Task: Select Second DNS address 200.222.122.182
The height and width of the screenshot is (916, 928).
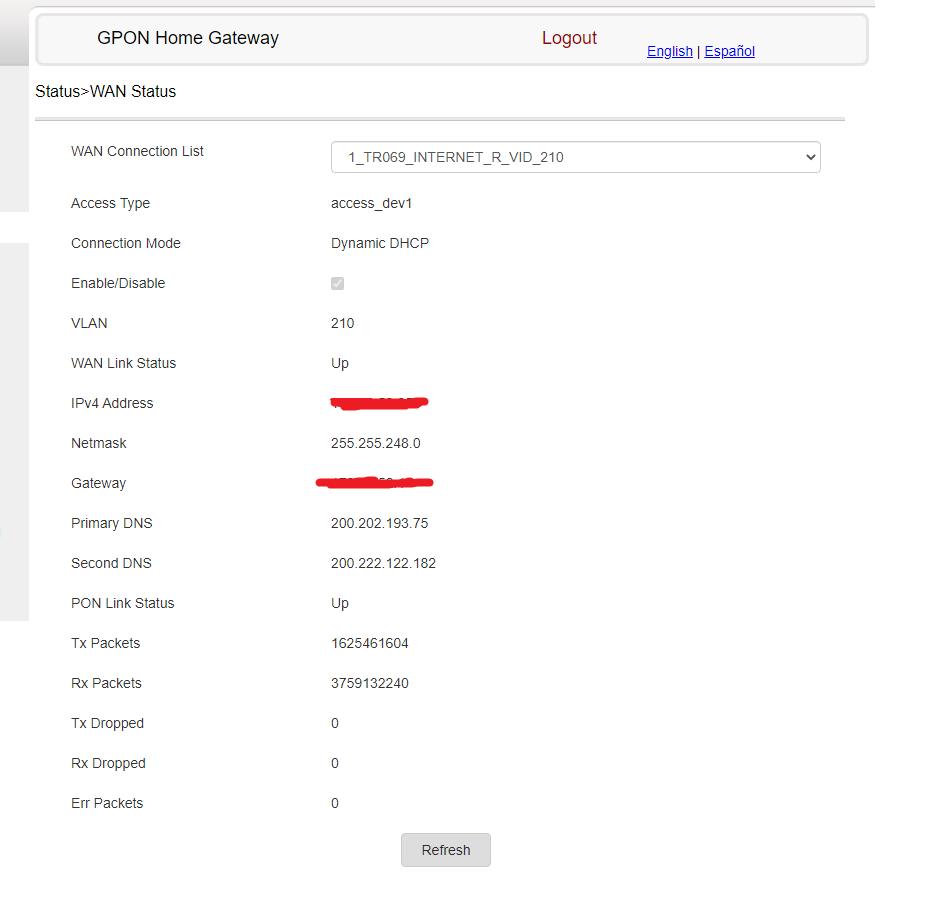Action: point(384,563)
